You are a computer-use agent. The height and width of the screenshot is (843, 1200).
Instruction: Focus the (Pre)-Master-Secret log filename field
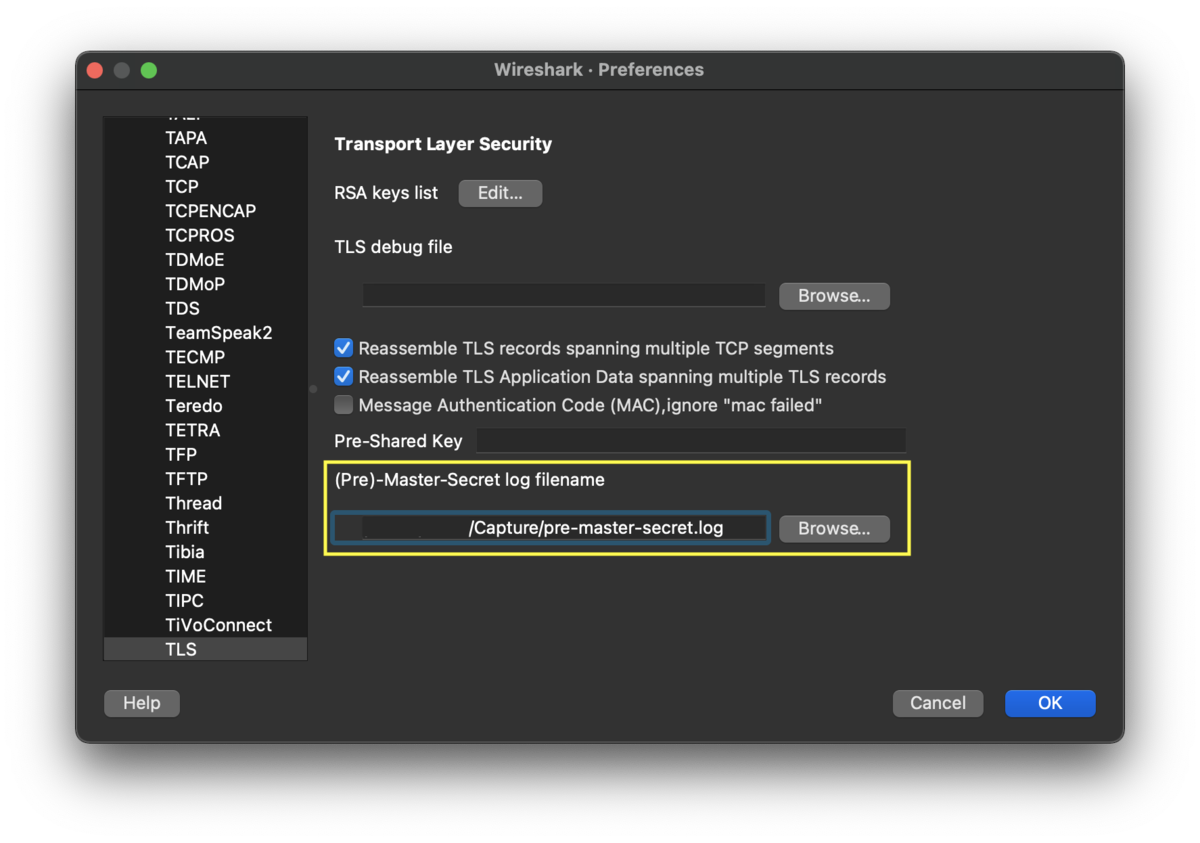click(551, 528)
